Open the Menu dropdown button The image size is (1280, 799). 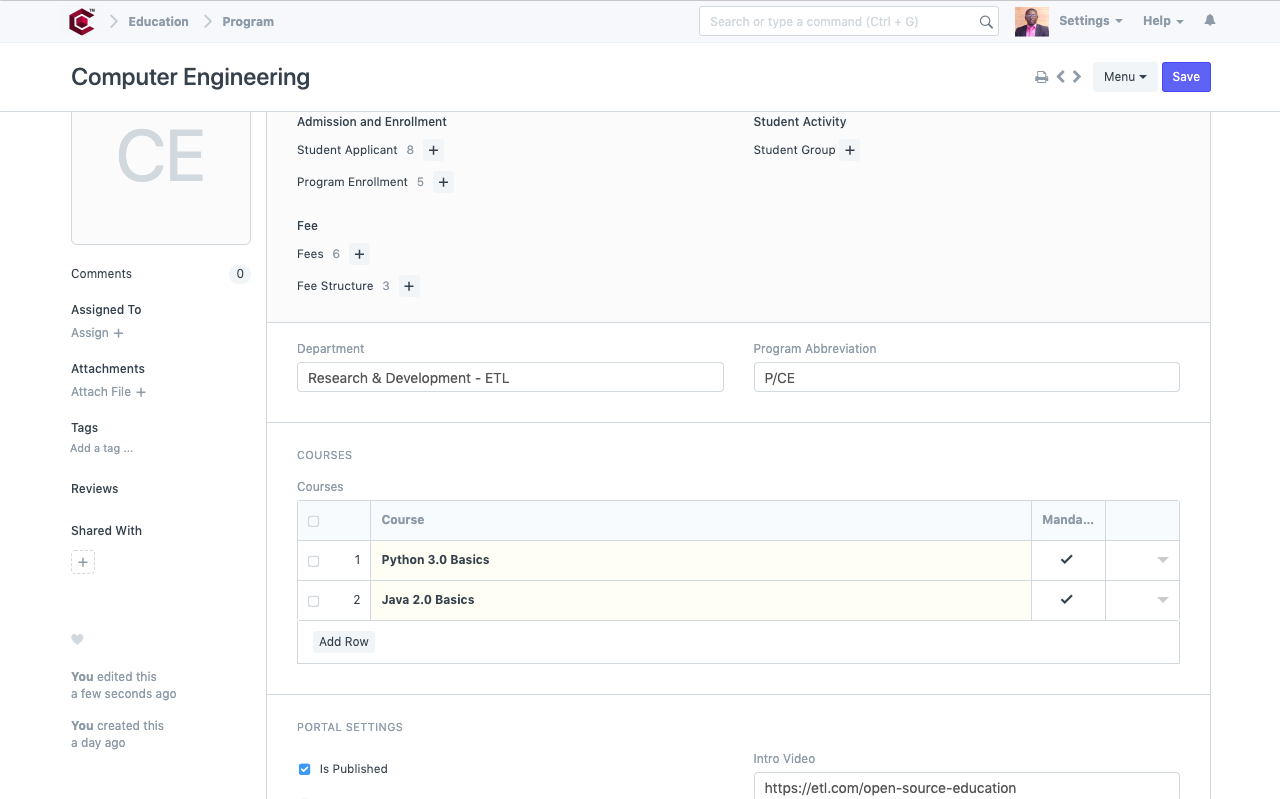click(1124, 77)
